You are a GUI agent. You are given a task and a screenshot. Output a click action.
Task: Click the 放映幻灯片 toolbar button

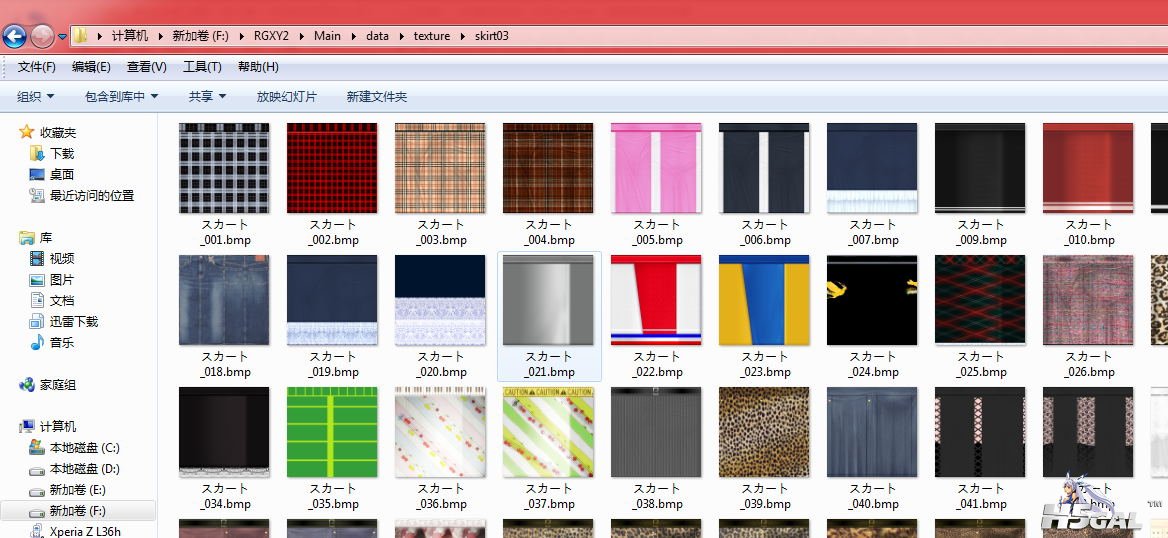287,97
